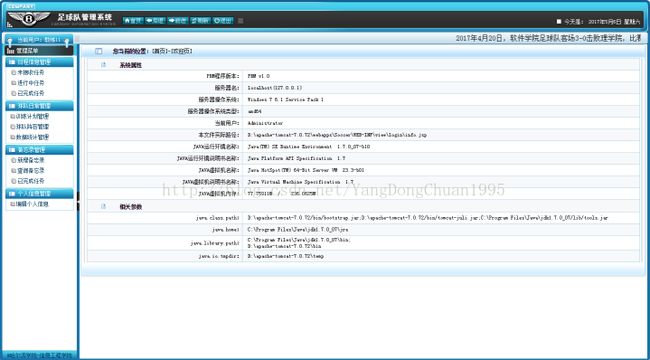Image resolution: width=650 pixels, height=360 pixels.
Task: Click the bullet icon beside 未接收任务
Action: 14,73
